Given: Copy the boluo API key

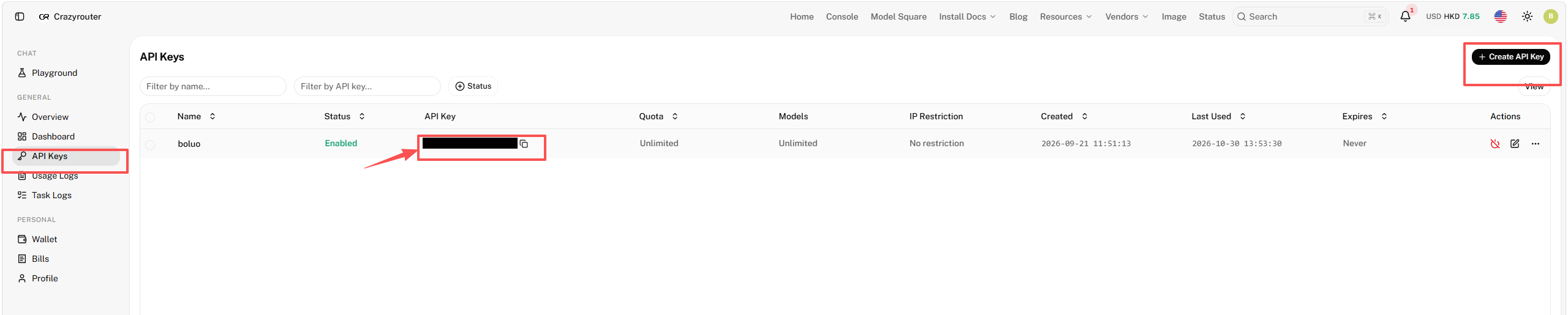Looking at the screenshot, I should 524,144.
